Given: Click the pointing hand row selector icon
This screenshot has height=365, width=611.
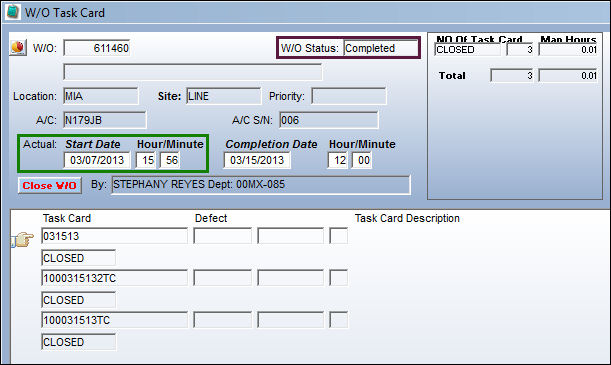Looking at the screenshot, I should (23, 239).
